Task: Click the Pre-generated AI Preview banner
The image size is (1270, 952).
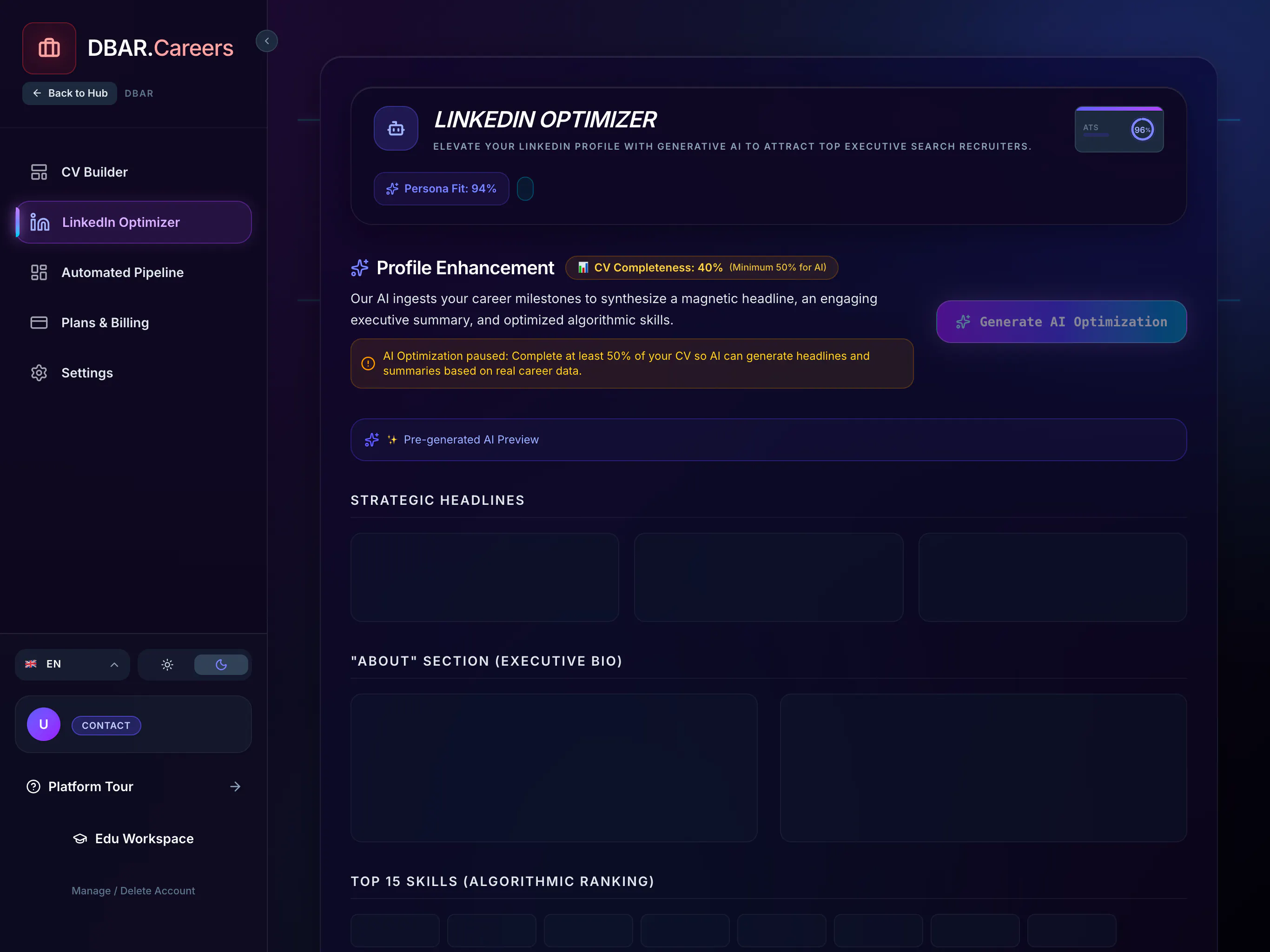Action: tap(768, 440)
